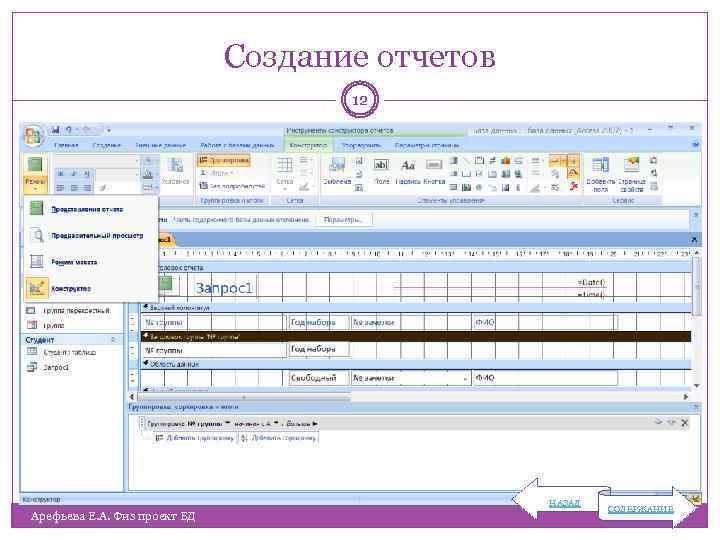Select the Надпись label control
720x540 pixels.
click(x=408, y=171)
